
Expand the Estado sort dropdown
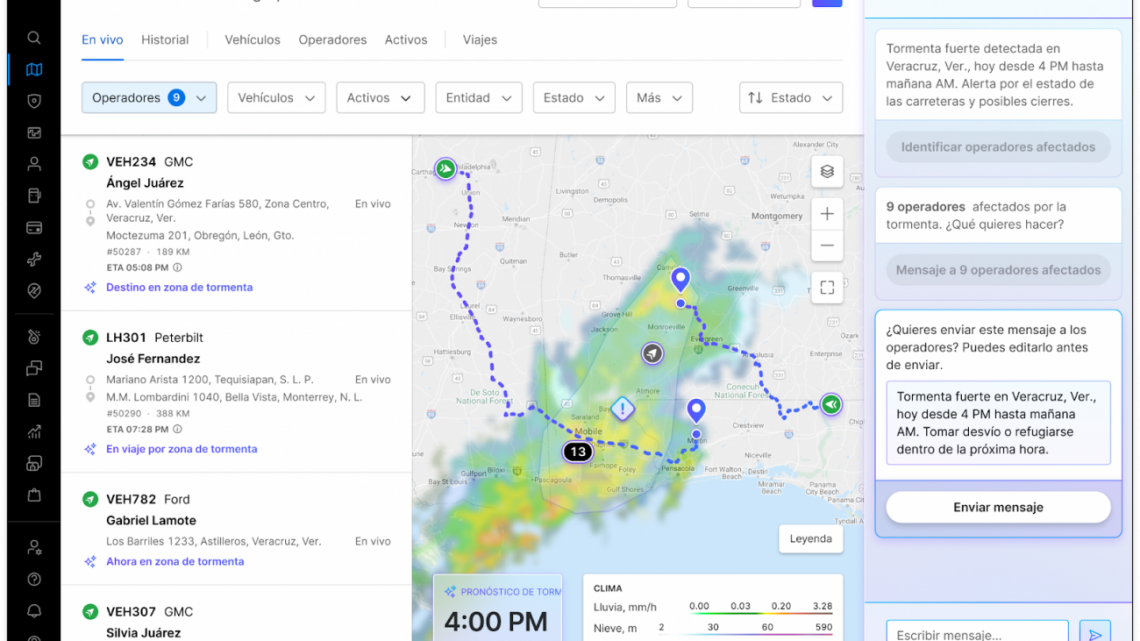click(x=790, y=98)
